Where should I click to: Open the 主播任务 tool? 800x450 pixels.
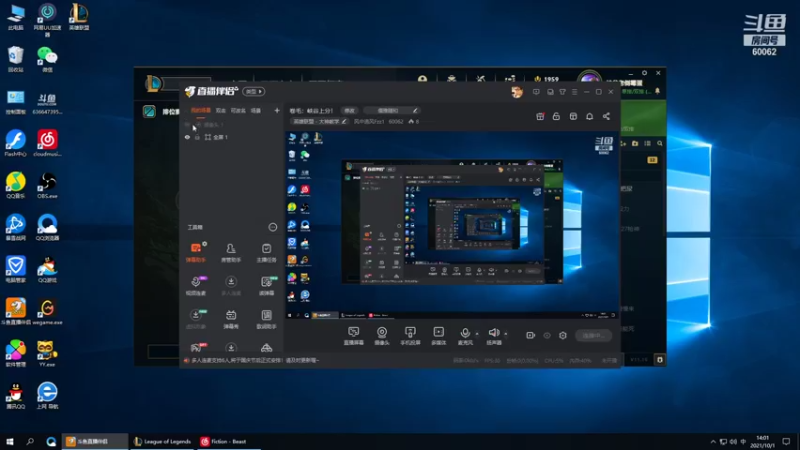tap(266, 253)
